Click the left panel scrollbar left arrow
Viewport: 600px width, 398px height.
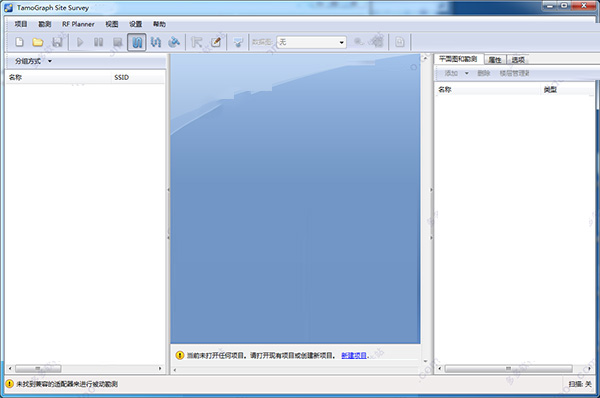10,369
